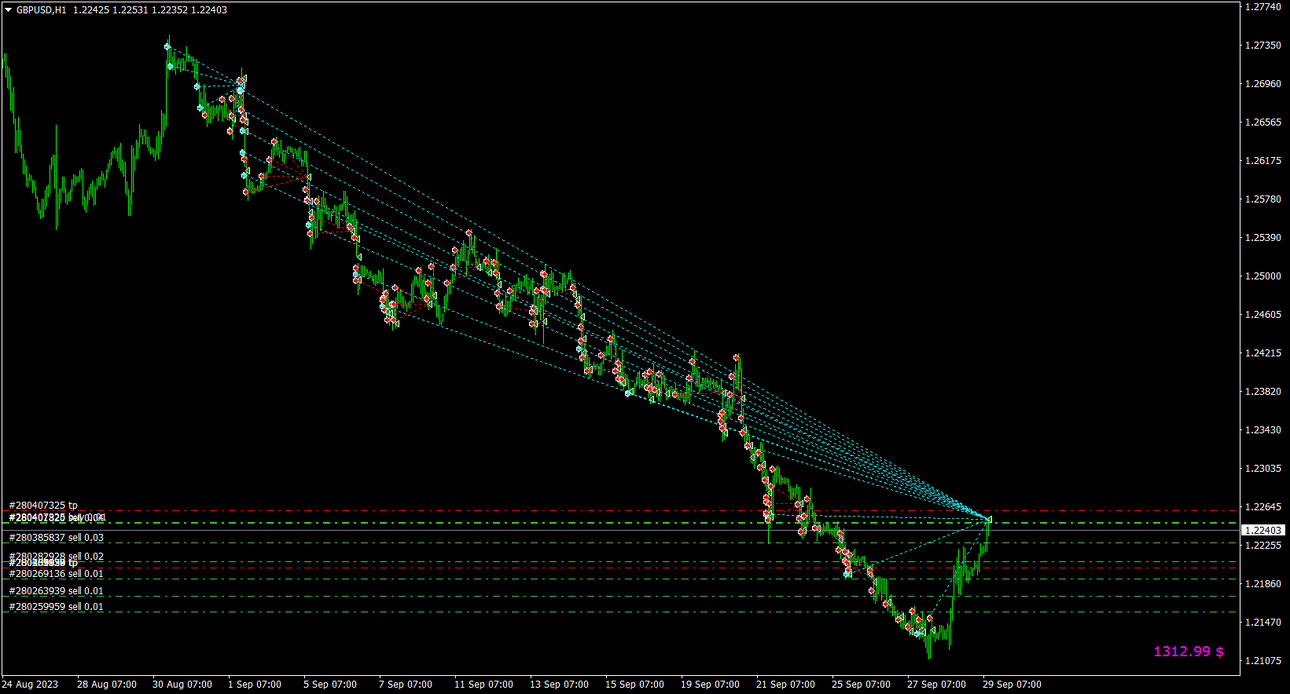Click the 1.23430 price scale label
Viewport: 1290px width, 694px height.
[1264, 430]
